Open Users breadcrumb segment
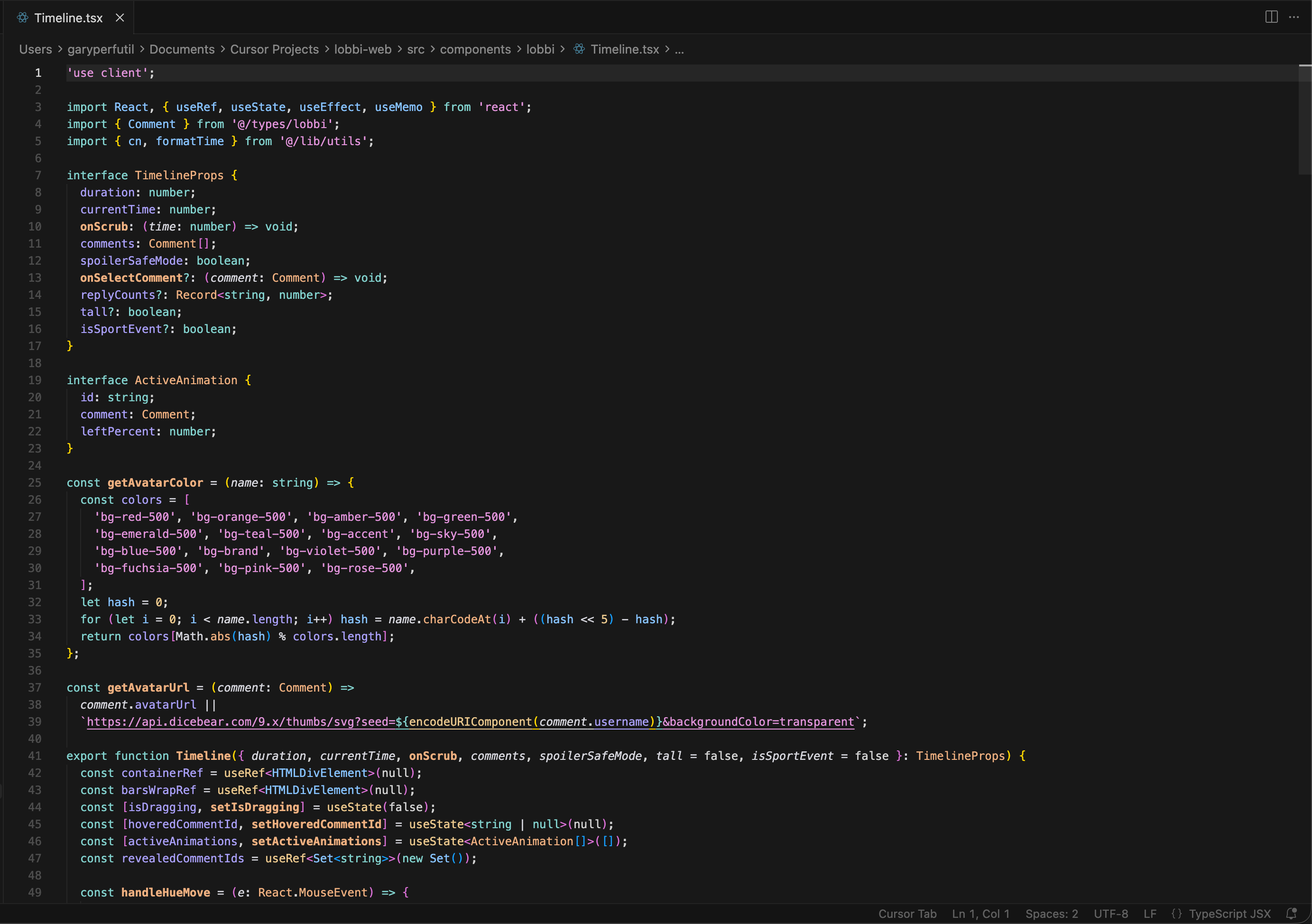The image size is (1312, 924). click(36, 49)
